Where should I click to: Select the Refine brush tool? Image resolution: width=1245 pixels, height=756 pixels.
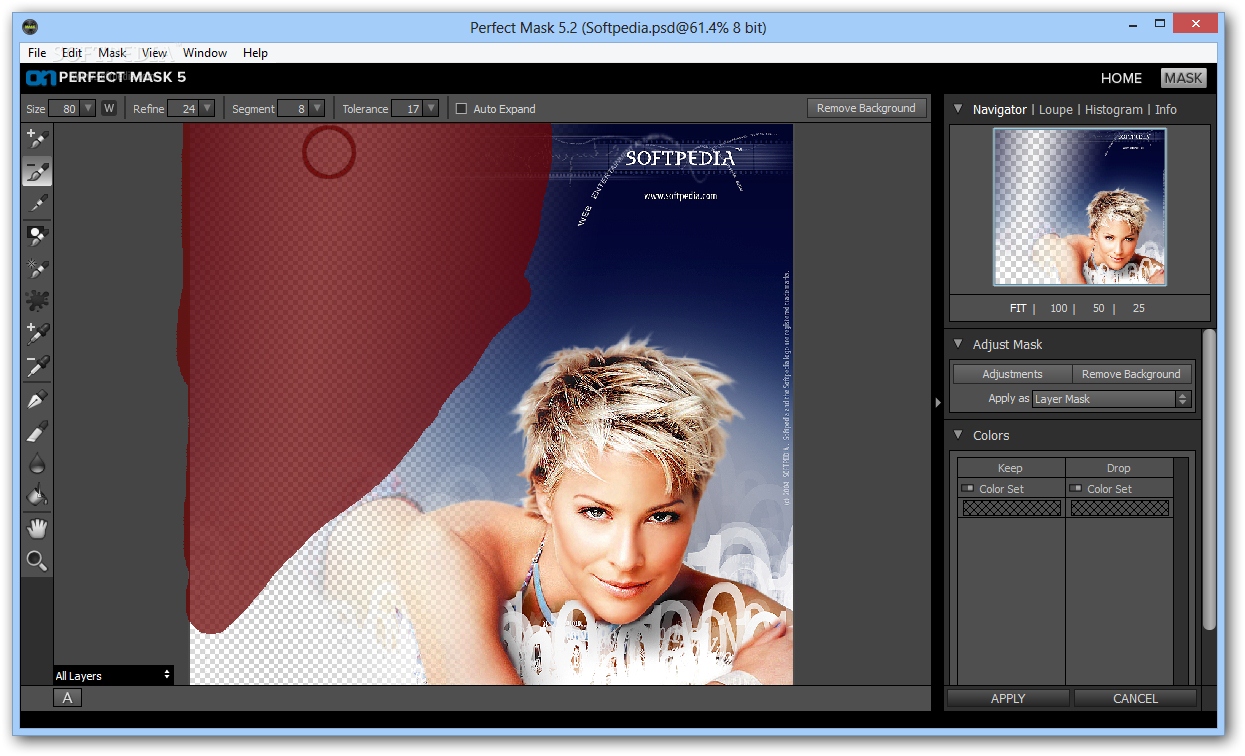pos(37,204)
